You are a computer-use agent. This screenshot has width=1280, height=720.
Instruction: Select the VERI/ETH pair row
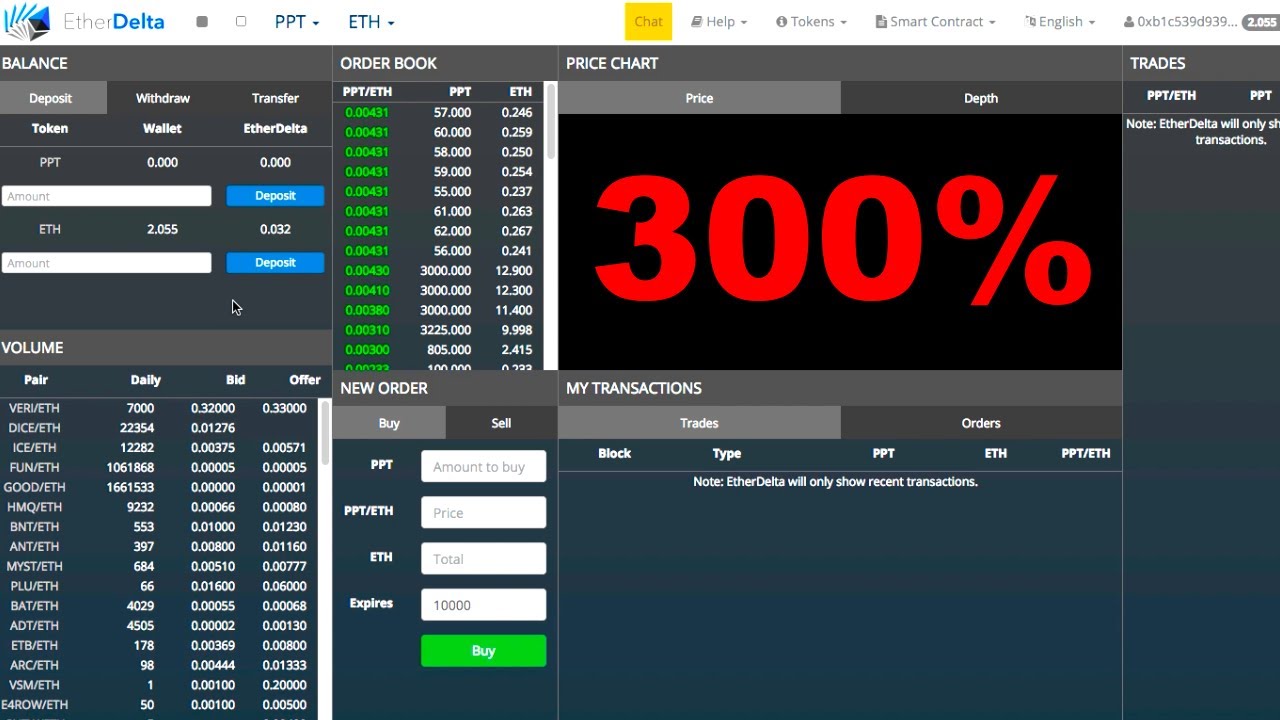[159, 408]
